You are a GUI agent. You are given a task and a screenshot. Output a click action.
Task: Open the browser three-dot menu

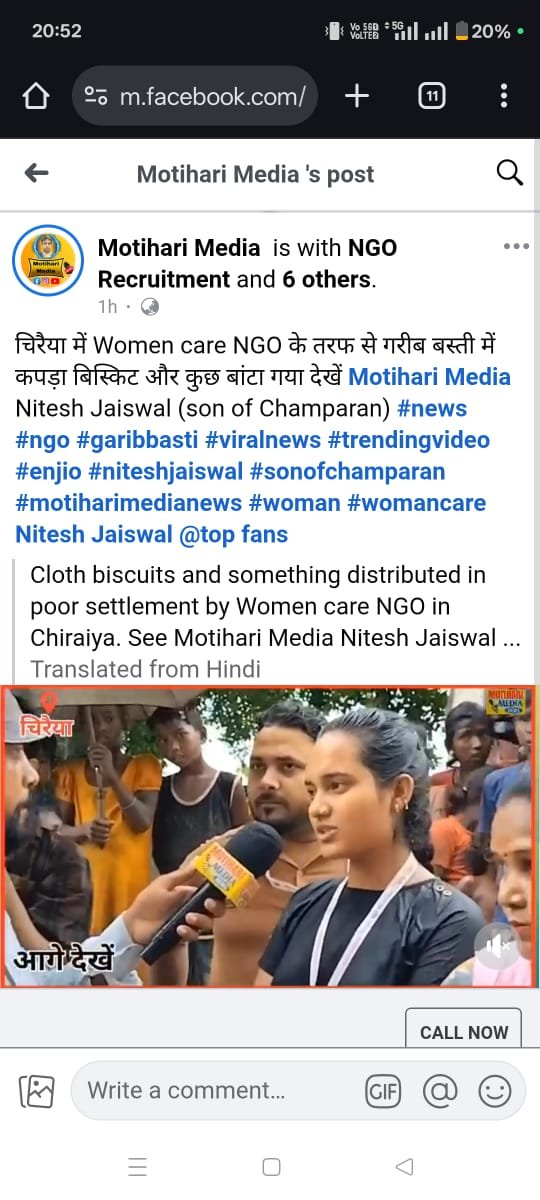click(504, 96)
